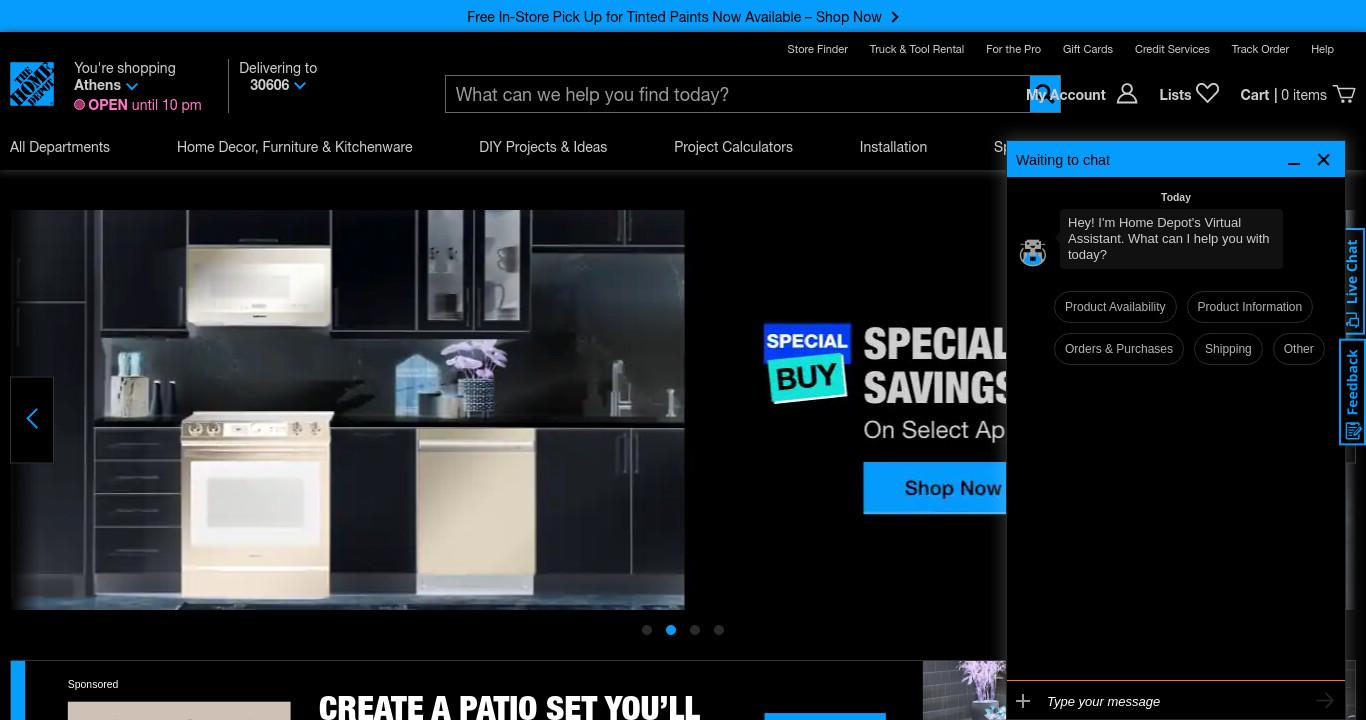Click the search input field
Viewport: 1366px width, 720px height.
[x=737, y=94]
